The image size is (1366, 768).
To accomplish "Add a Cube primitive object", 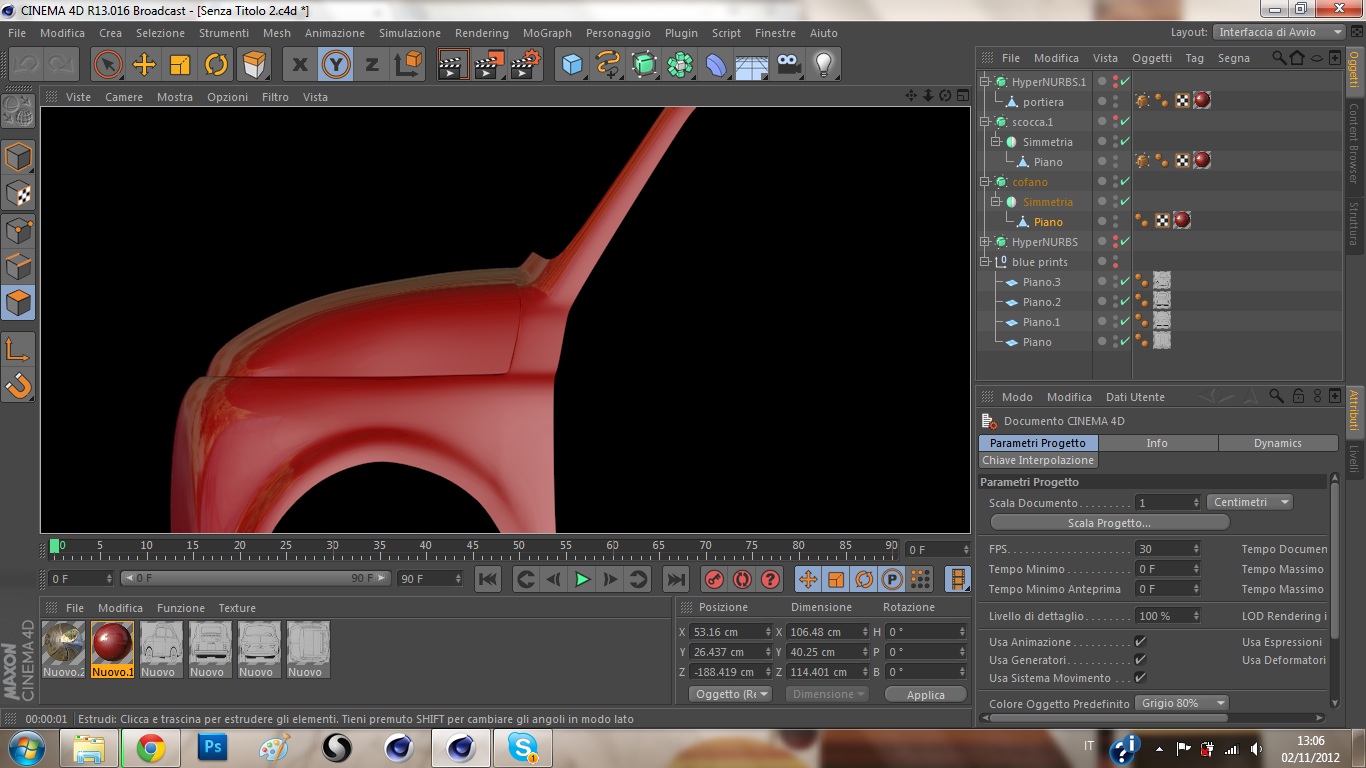I will click(x=572, y=65).
